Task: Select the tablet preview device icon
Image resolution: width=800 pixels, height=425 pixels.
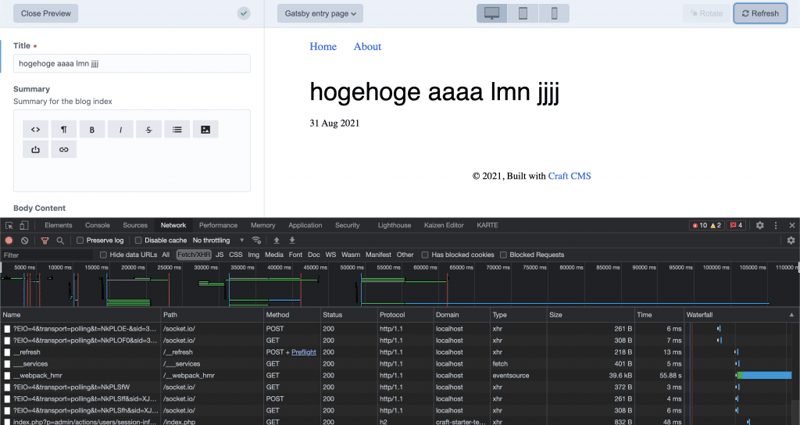Action: [x=522, y=14]
